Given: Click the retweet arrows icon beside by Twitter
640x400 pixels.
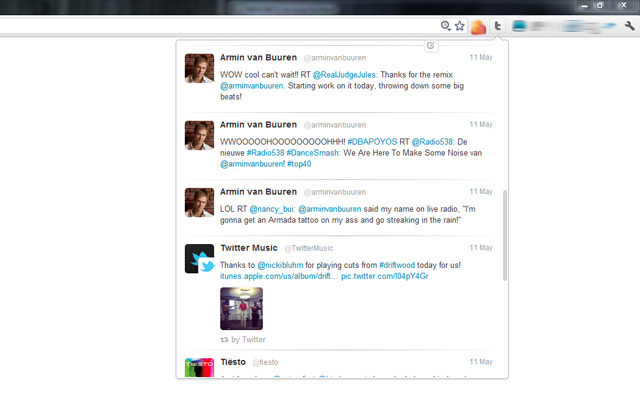Looking at the screenshot, I should [224, 340].
